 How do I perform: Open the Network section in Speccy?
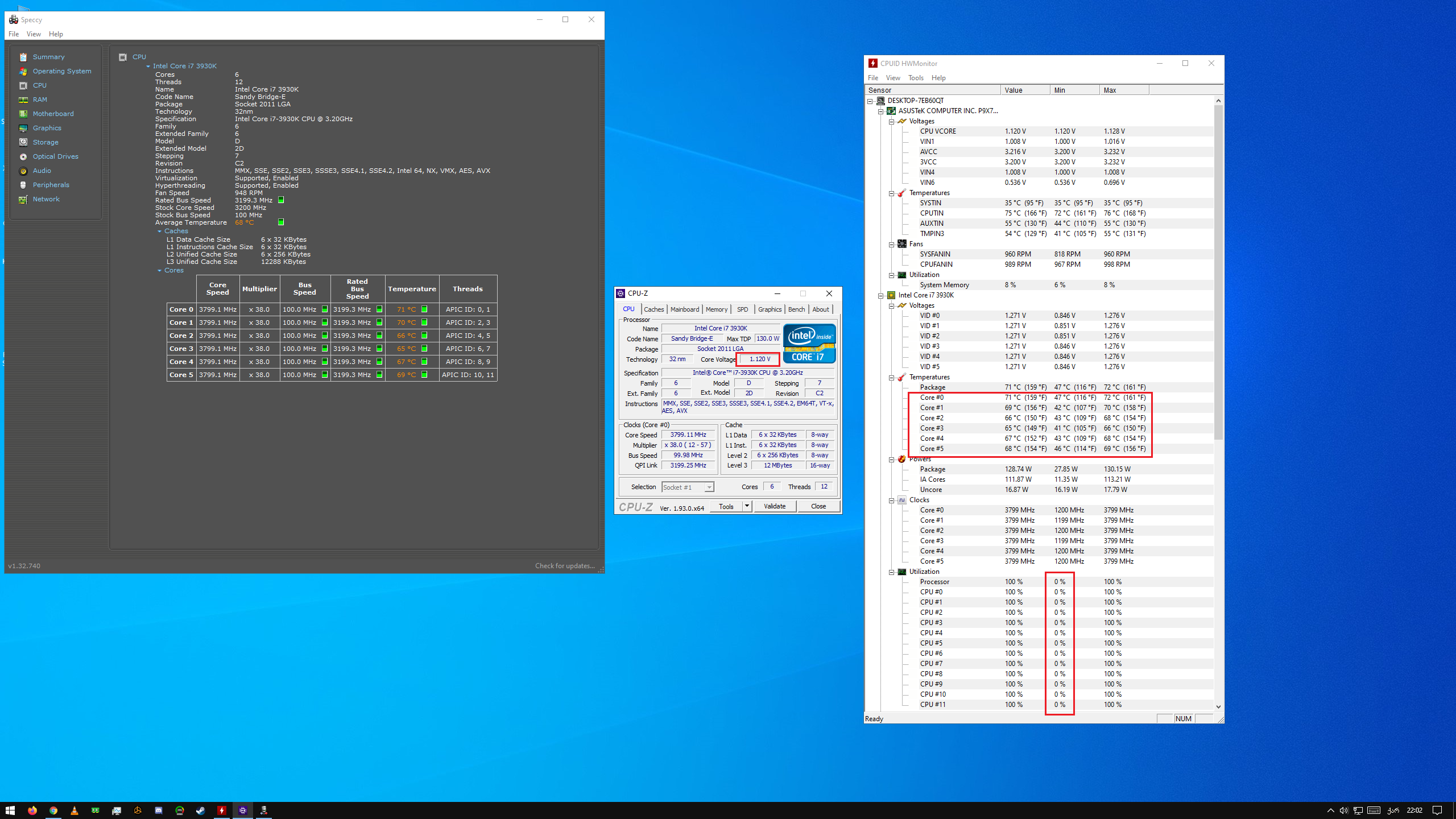(x=45, y=199)
